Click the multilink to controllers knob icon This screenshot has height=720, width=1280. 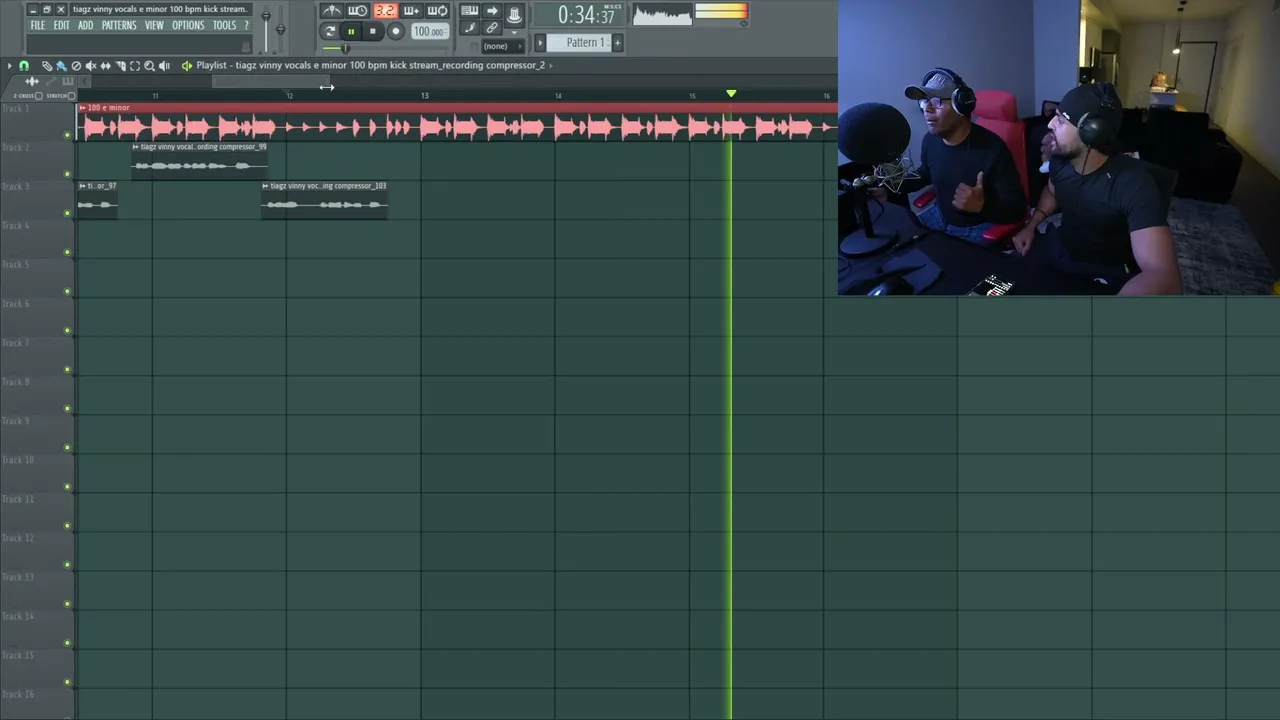point(514,14)
